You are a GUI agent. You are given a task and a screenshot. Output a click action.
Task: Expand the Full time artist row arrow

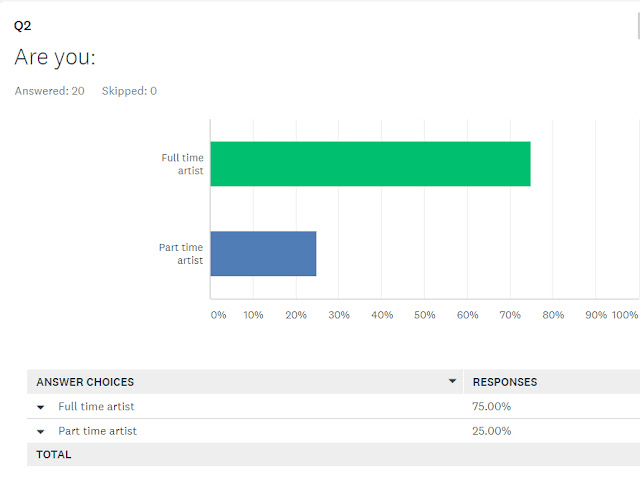[x=40, y=407]
